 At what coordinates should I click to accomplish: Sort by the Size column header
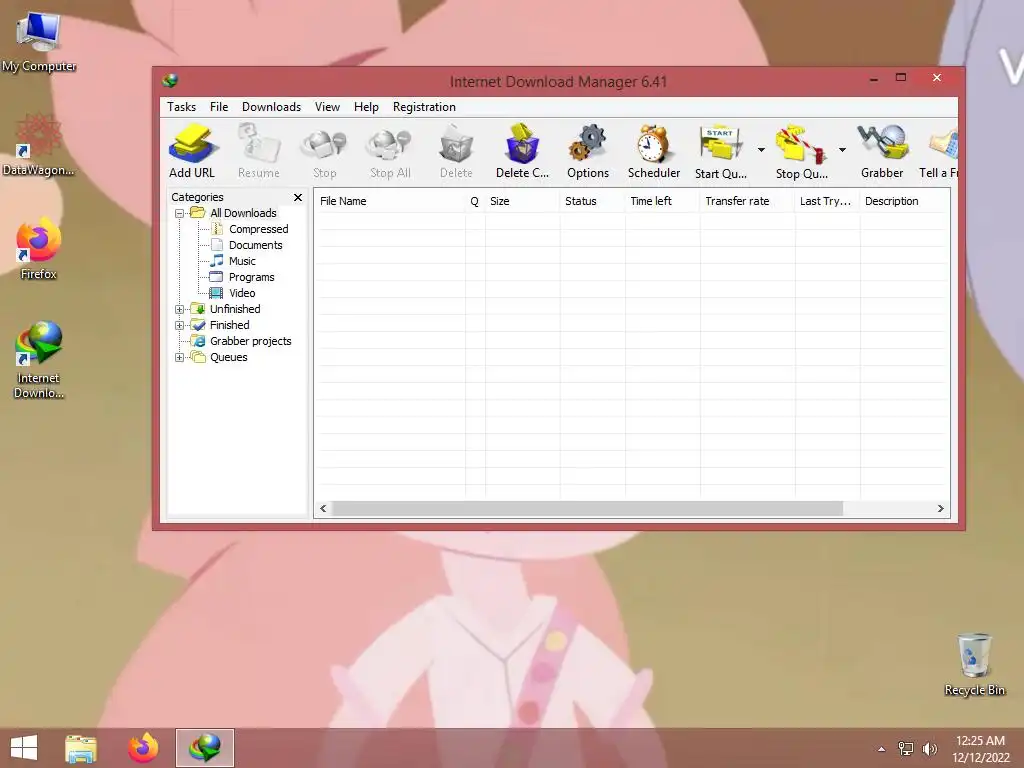[522, 201]
